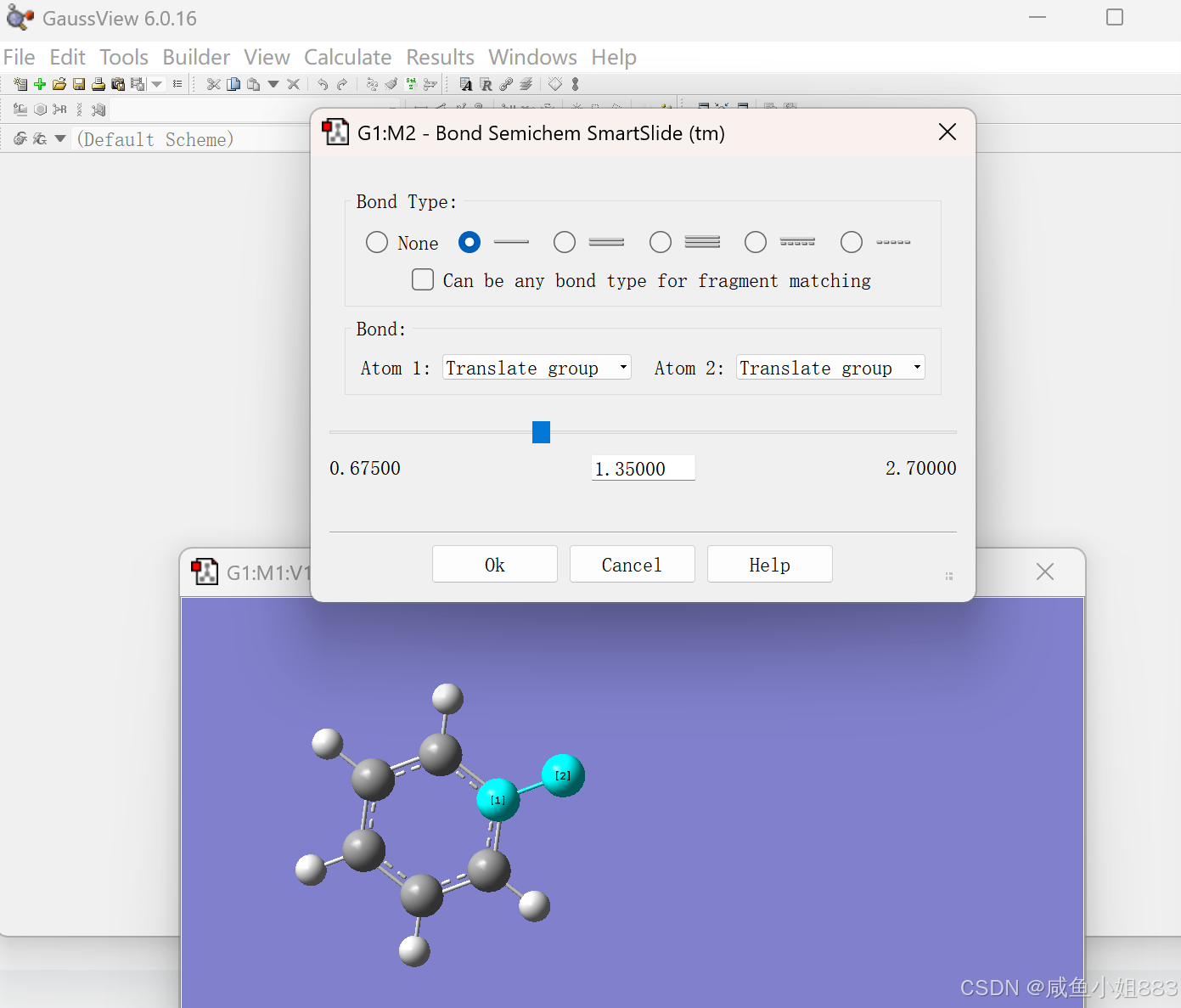Open the Edit menu
This screenshot has height=1008, width=1181.
68,57
